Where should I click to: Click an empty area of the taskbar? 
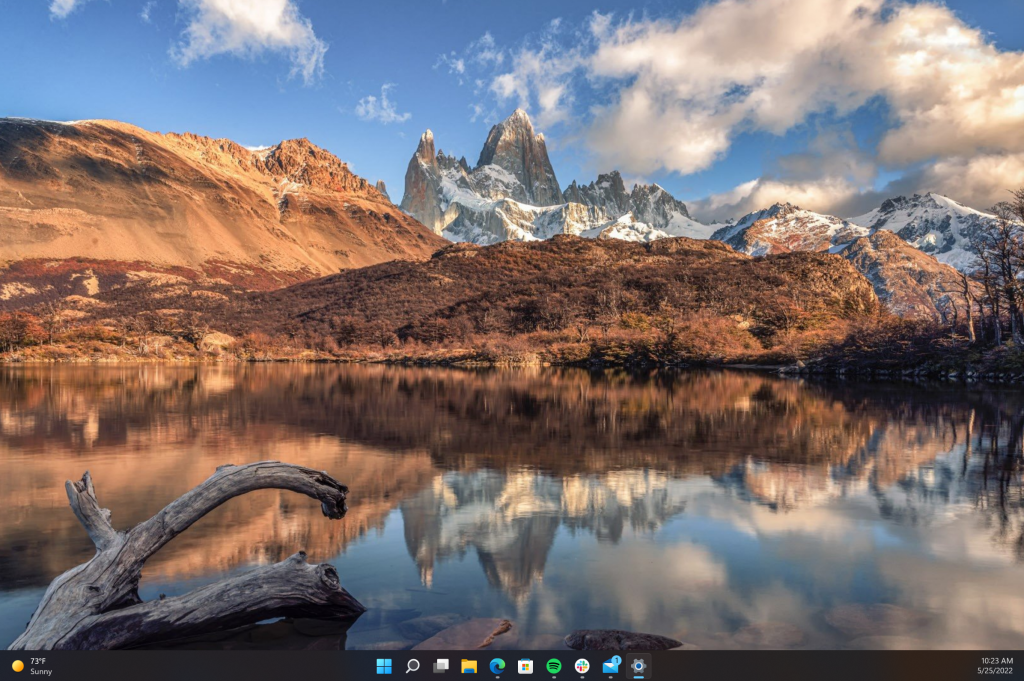coord(816,666)
